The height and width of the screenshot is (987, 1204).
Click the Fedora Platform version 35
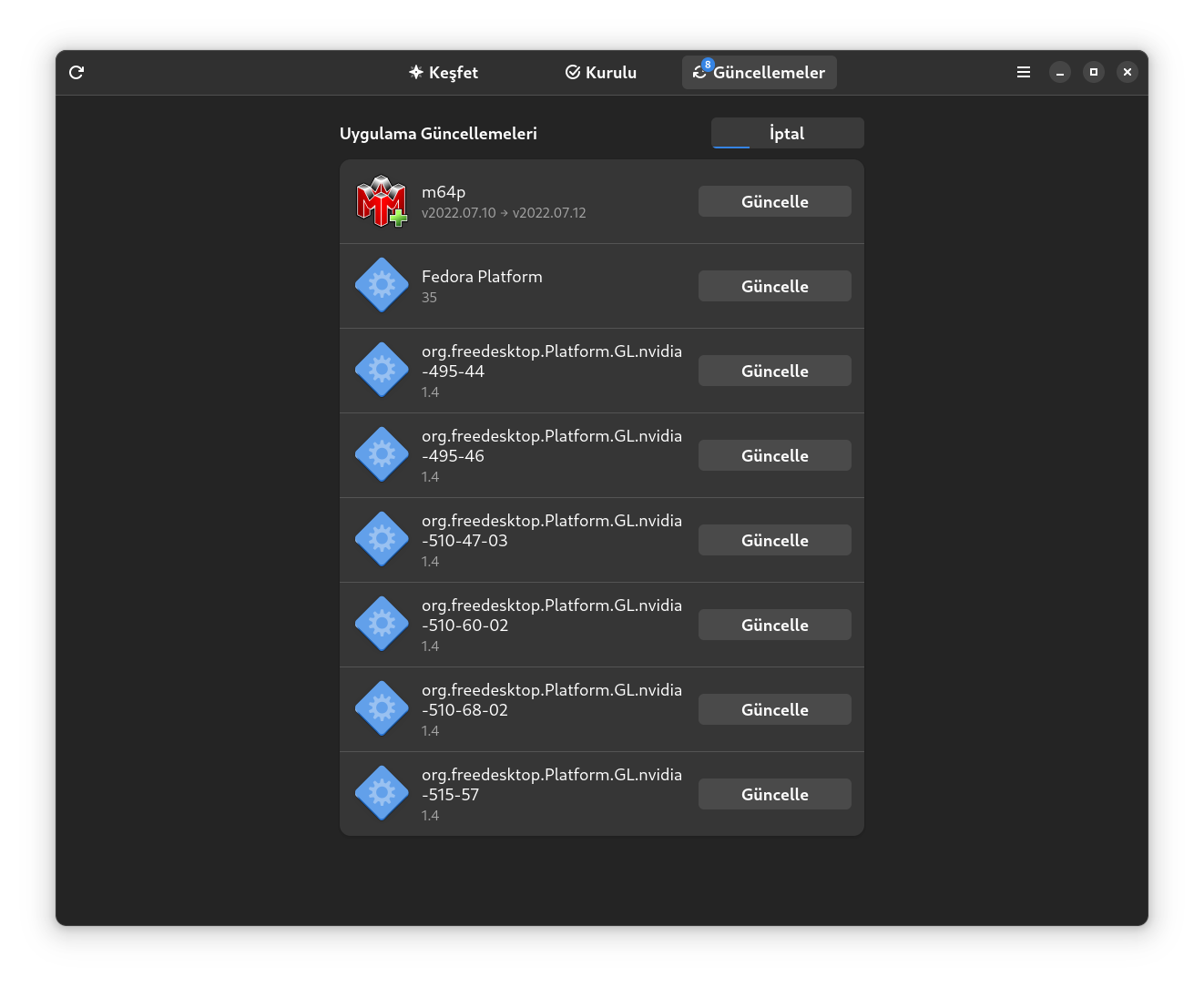(429, 298)
